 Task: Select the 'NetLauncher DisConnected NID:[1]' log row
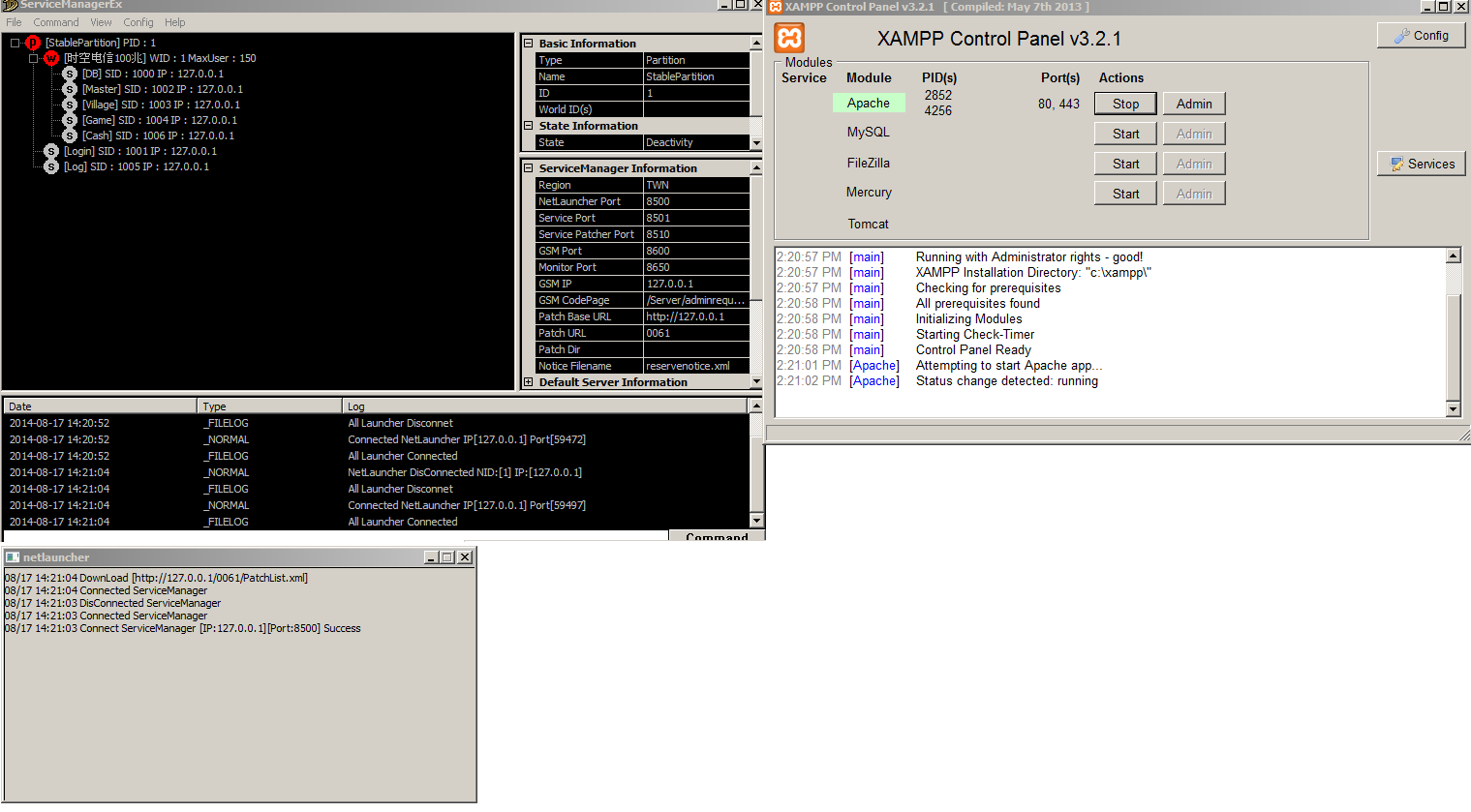[377, 472]
